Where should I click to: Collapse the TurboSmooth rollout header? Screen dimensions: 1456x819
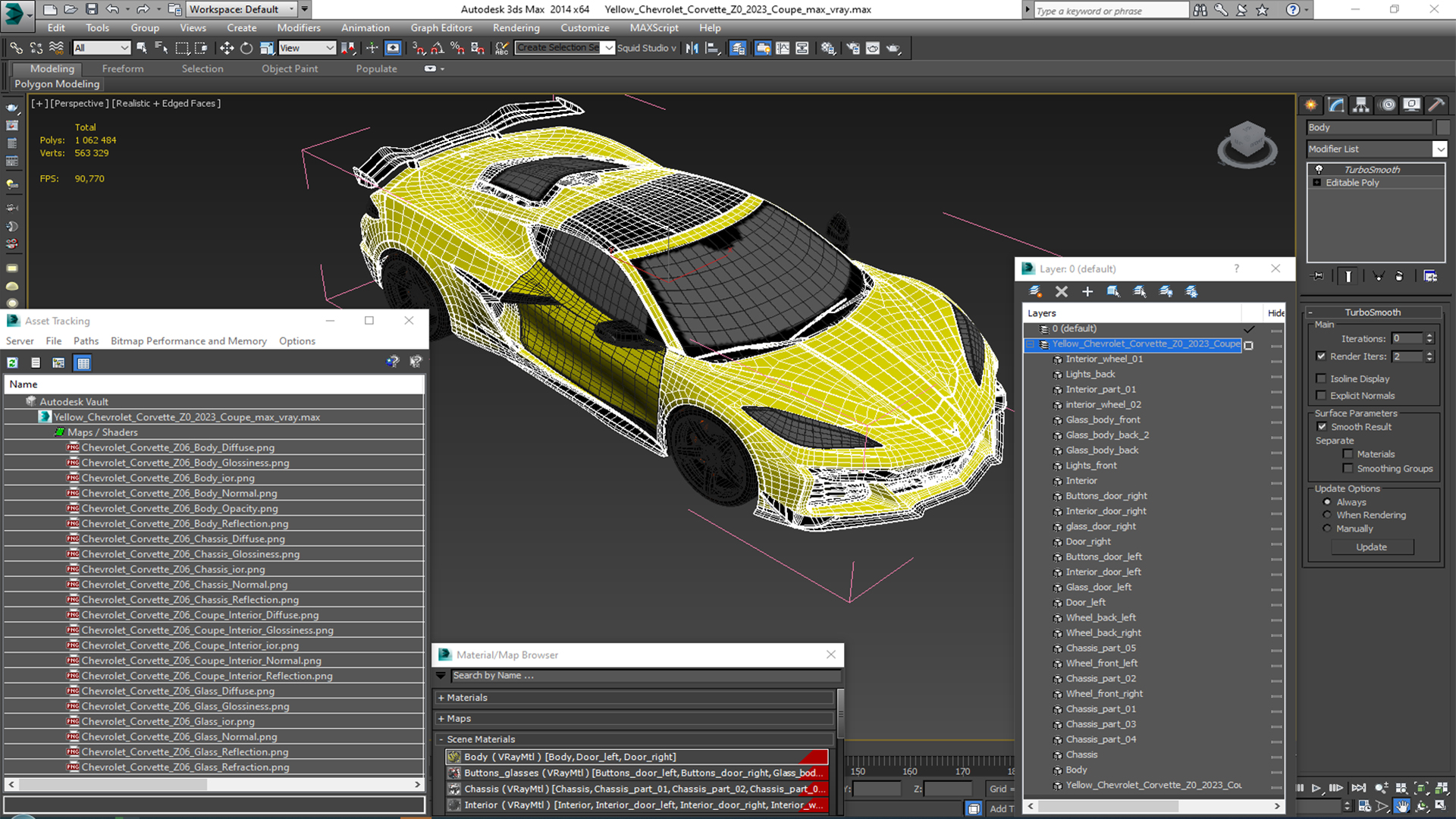(x=1373, y=312)
